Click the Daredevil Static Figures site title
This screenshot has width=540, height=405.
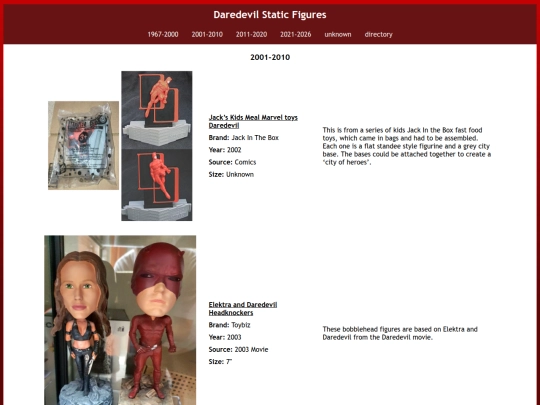coord(270,15)
